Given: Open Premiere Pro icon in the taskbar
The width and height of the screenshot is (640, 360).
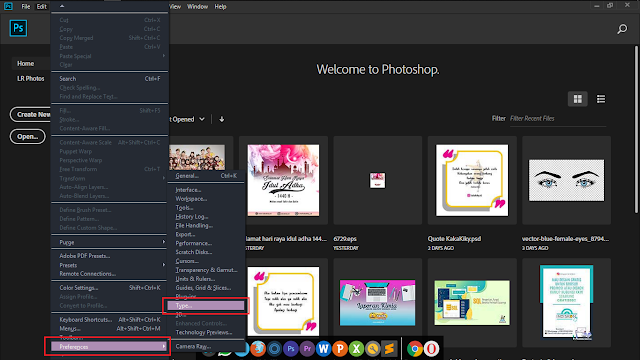Looking at the screenshot, I should 307,349.
